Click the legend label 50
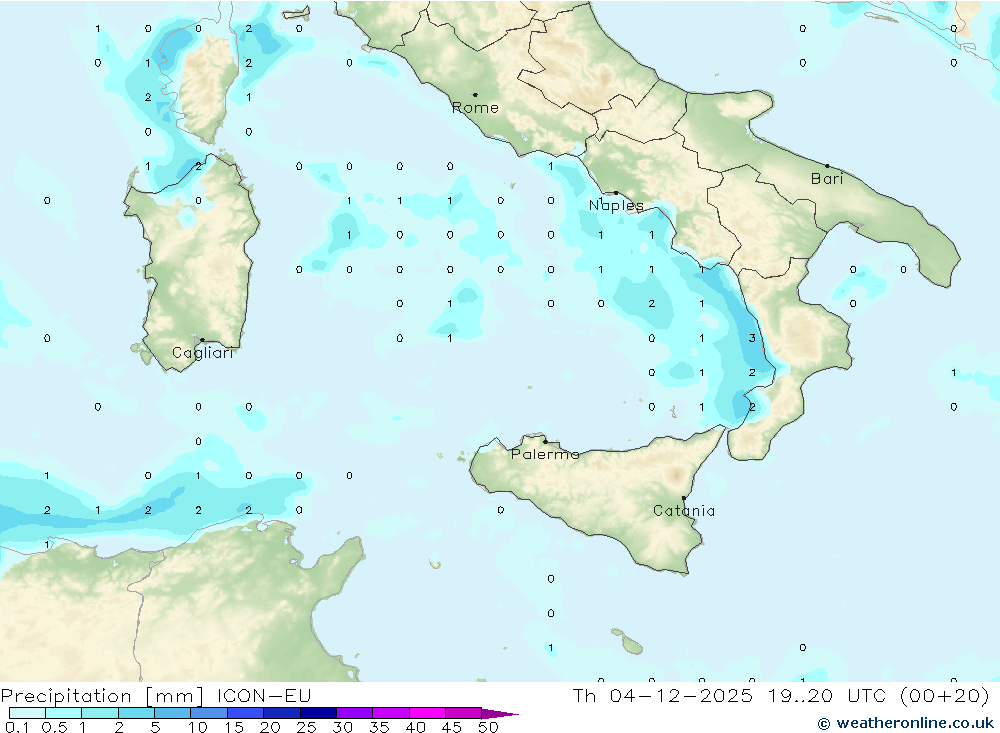 488,727
